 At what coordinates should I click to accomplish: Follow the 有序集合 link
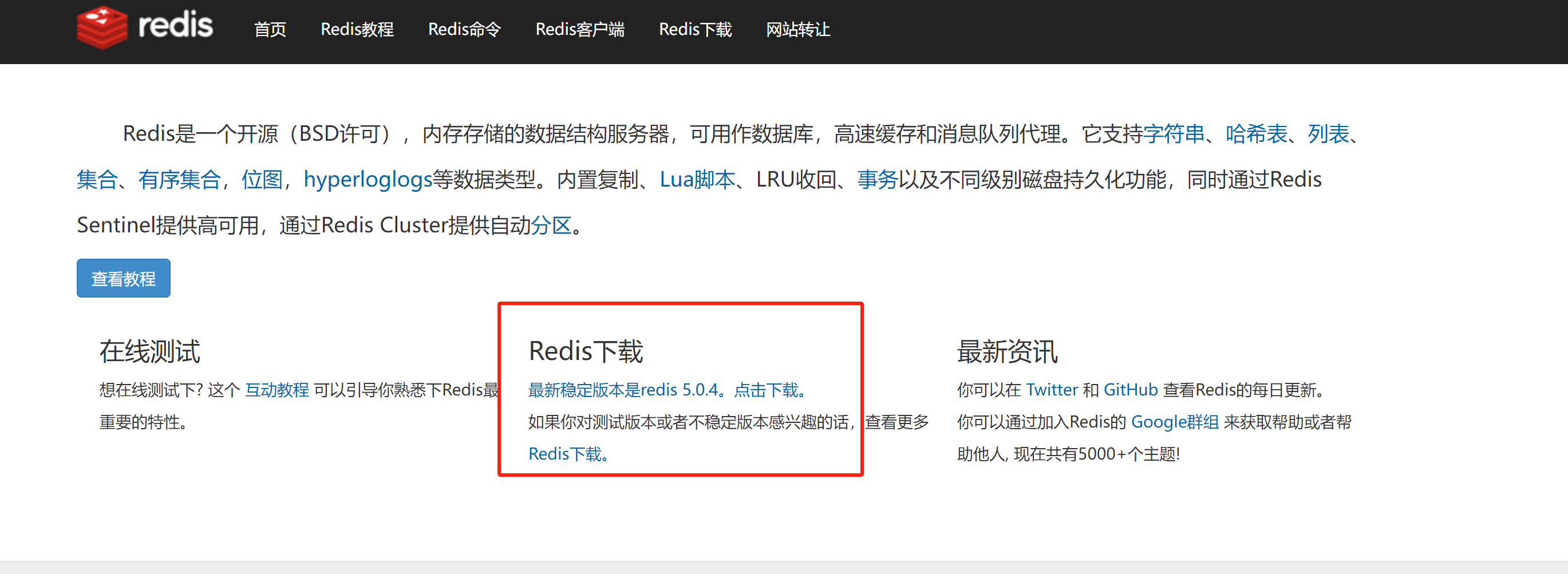(180, 180)
